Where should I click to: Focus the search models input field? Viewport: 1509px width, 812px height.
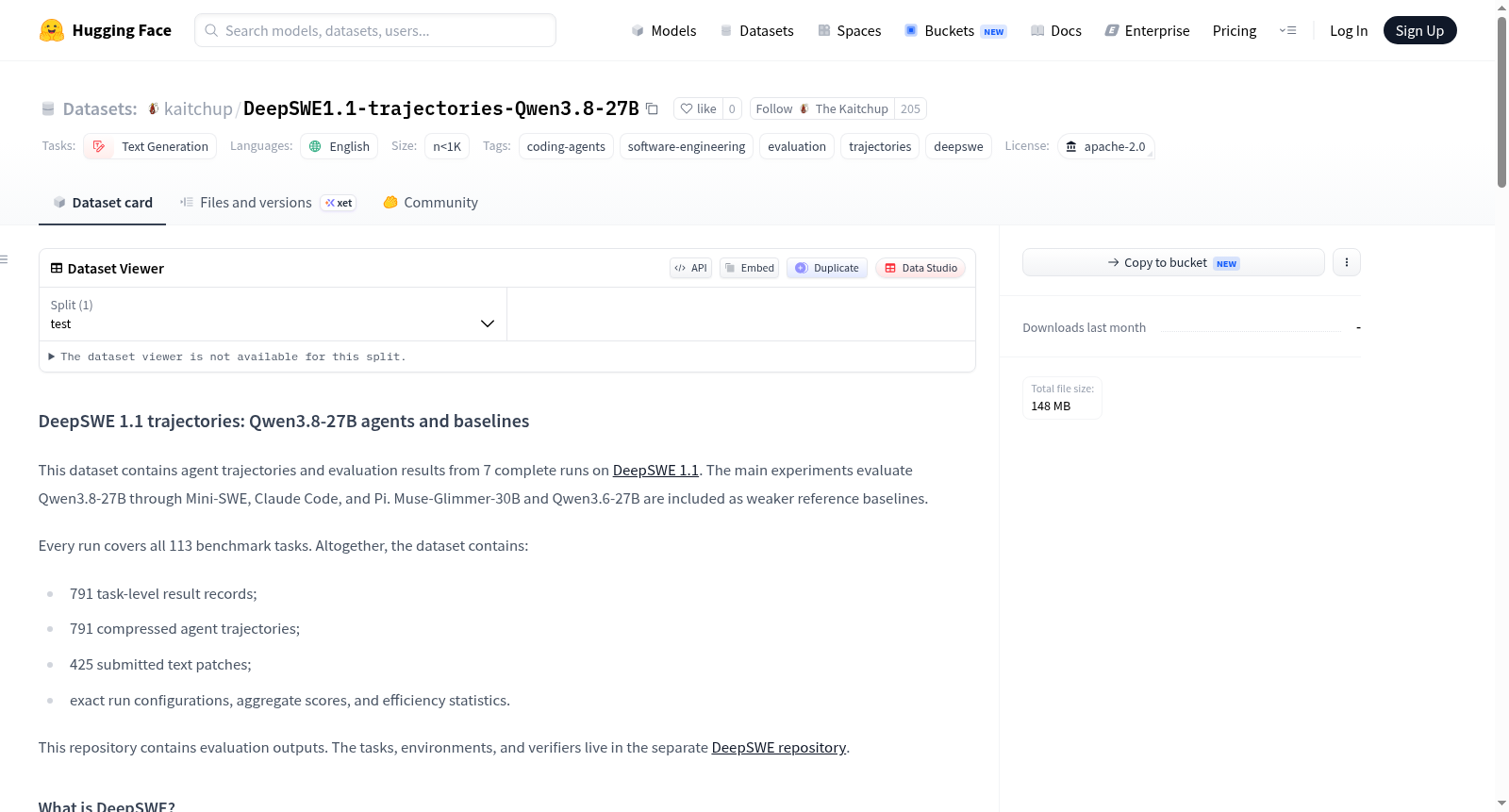tap(375, 30)
